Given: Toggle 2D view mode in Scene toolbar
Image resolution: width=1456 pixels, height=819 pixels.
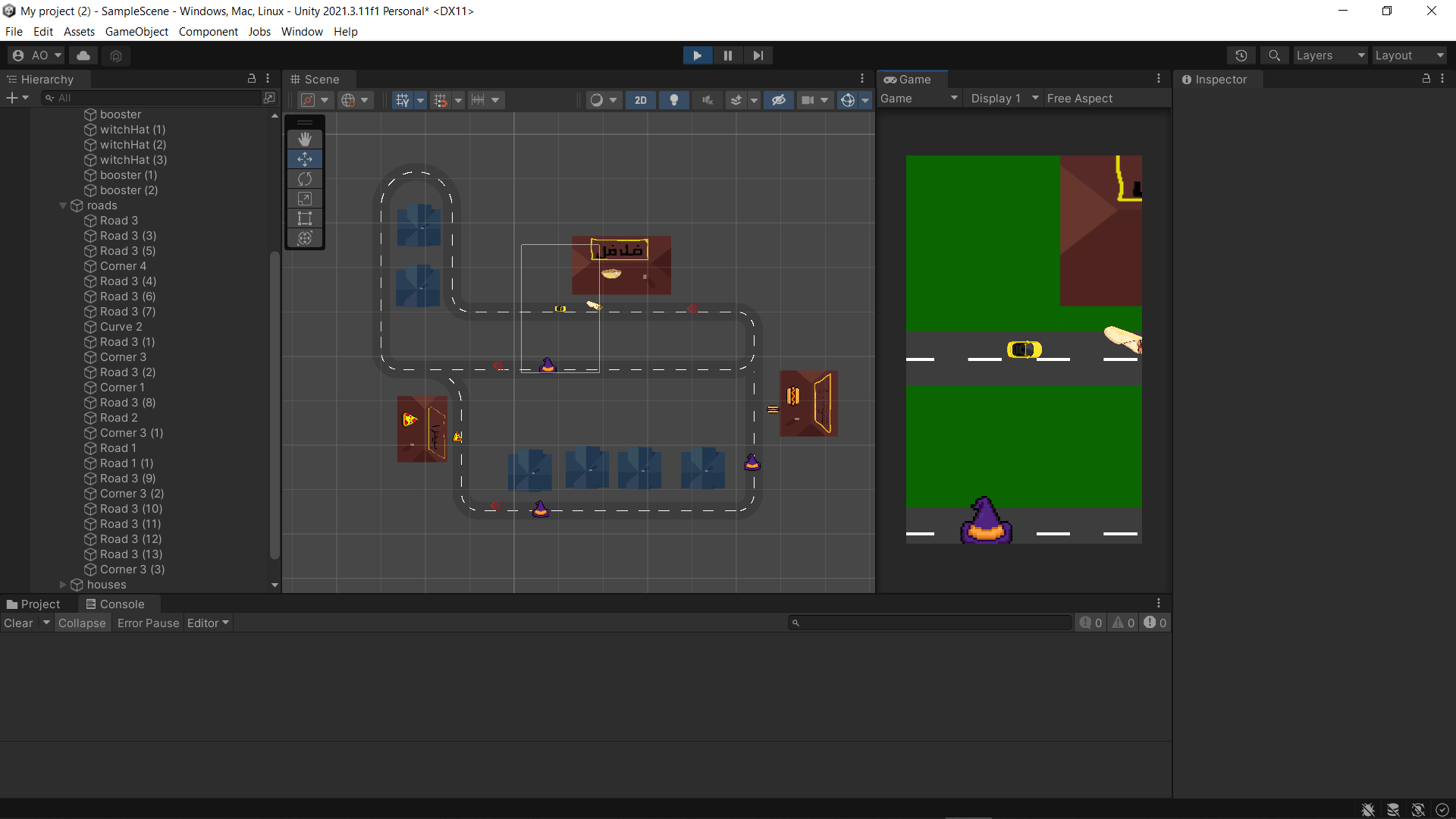Looking at the screenshot, I should click(x=641, y=99).
